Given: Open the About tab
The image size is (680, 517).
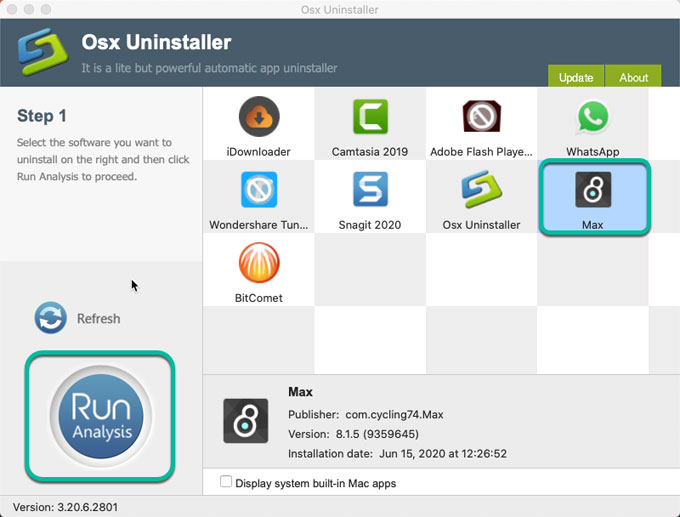Looking at the screenshot, I should (x=633, y=77).
